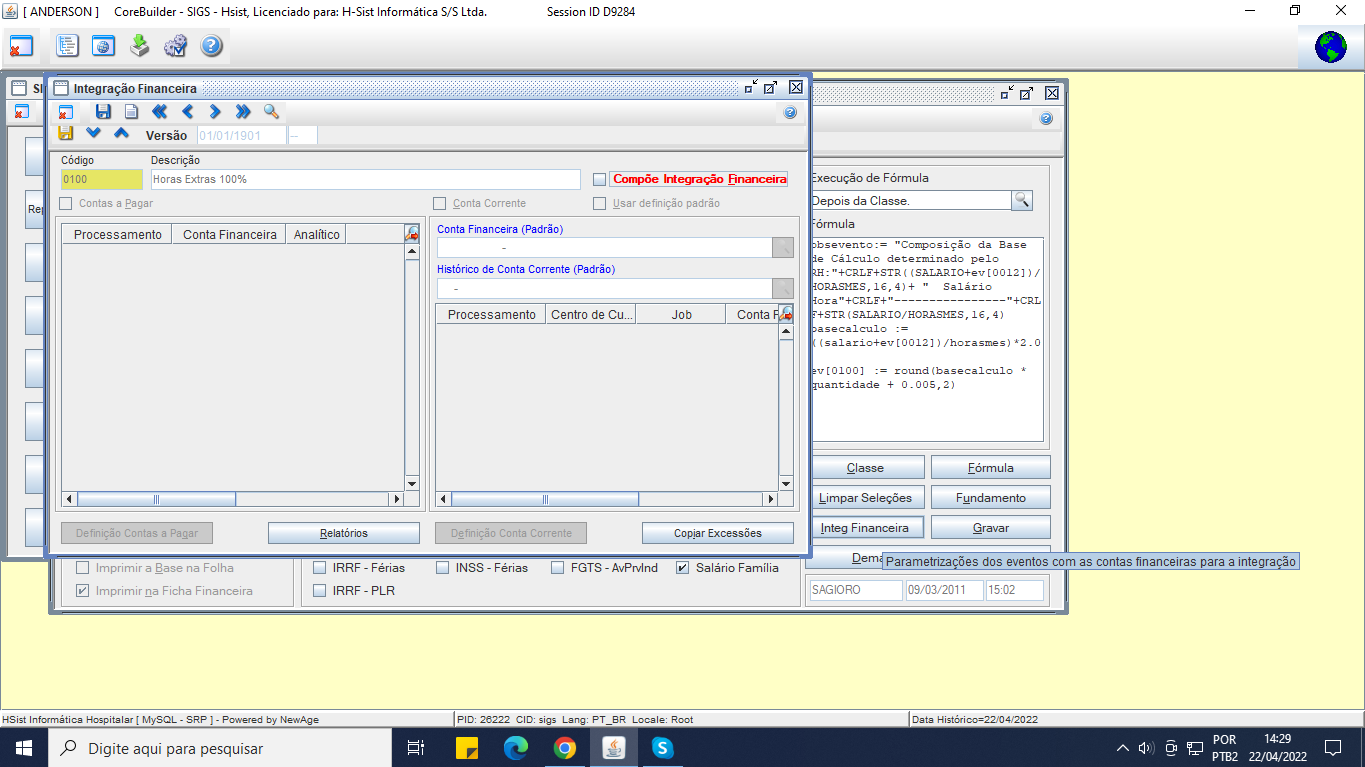Toggle the Contas a Pagar checkbox

pos(66,203)
